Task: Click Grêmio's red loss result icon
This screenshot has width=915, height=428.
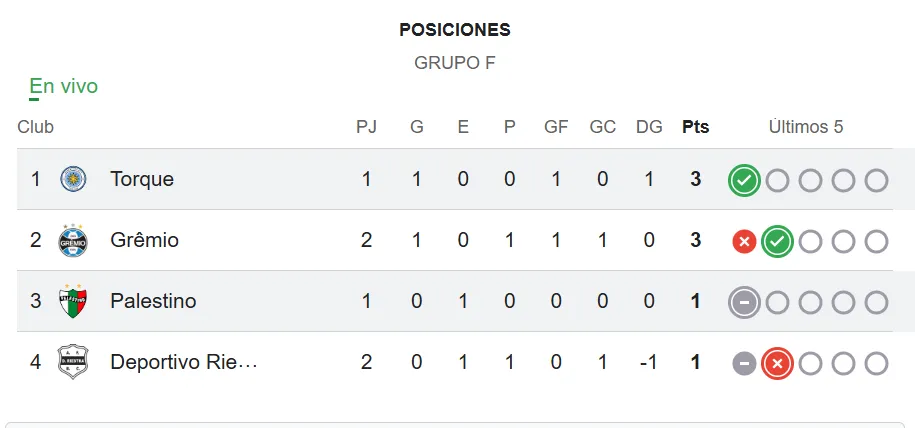Action: [744, 242]
